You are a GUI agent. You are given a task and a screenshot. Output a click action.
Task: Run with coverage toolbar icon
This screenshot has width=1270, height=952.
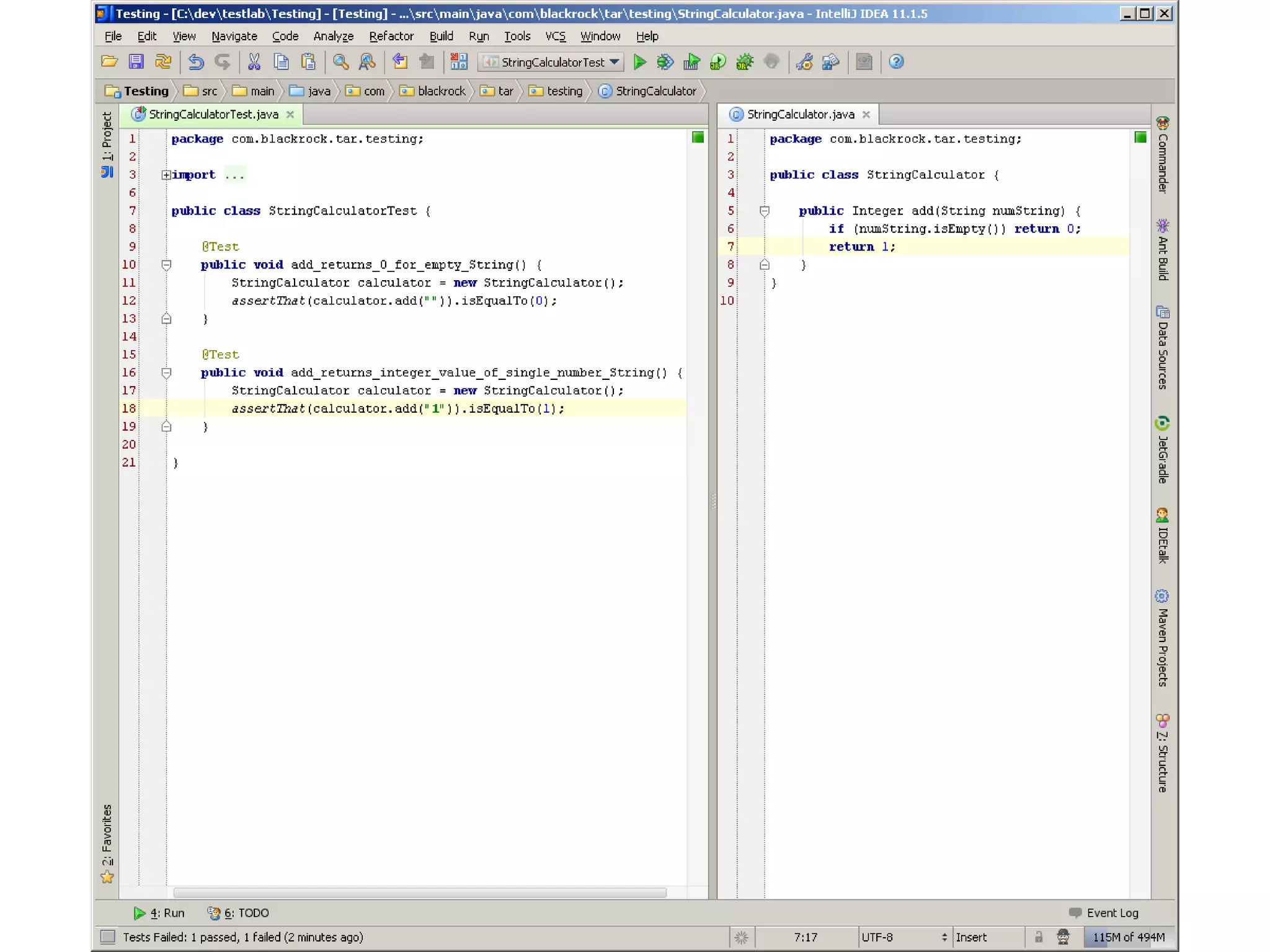coord(691,62)
